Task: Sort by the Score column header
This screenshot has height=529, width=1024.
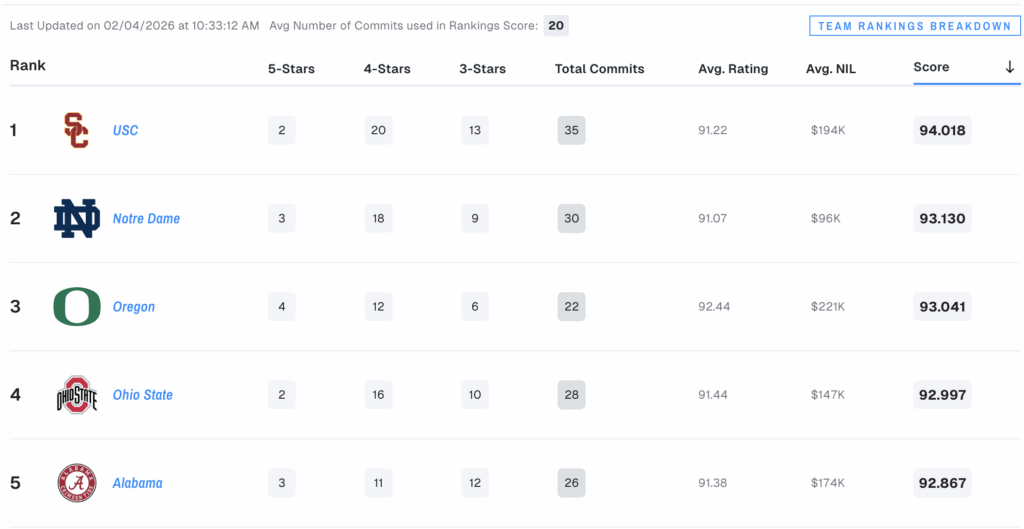Action: [x=931, y=67]
